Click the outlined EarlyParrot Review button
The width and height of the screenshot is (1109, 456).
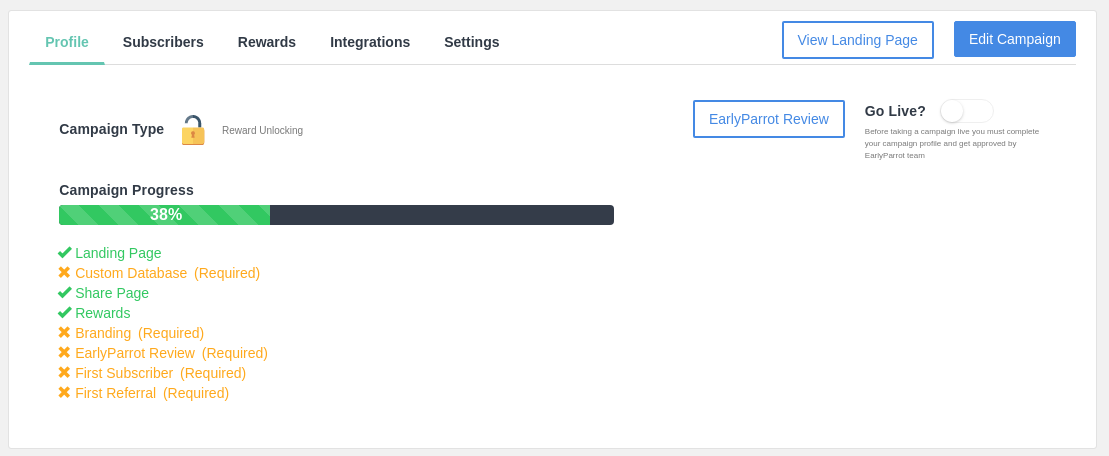768,119
